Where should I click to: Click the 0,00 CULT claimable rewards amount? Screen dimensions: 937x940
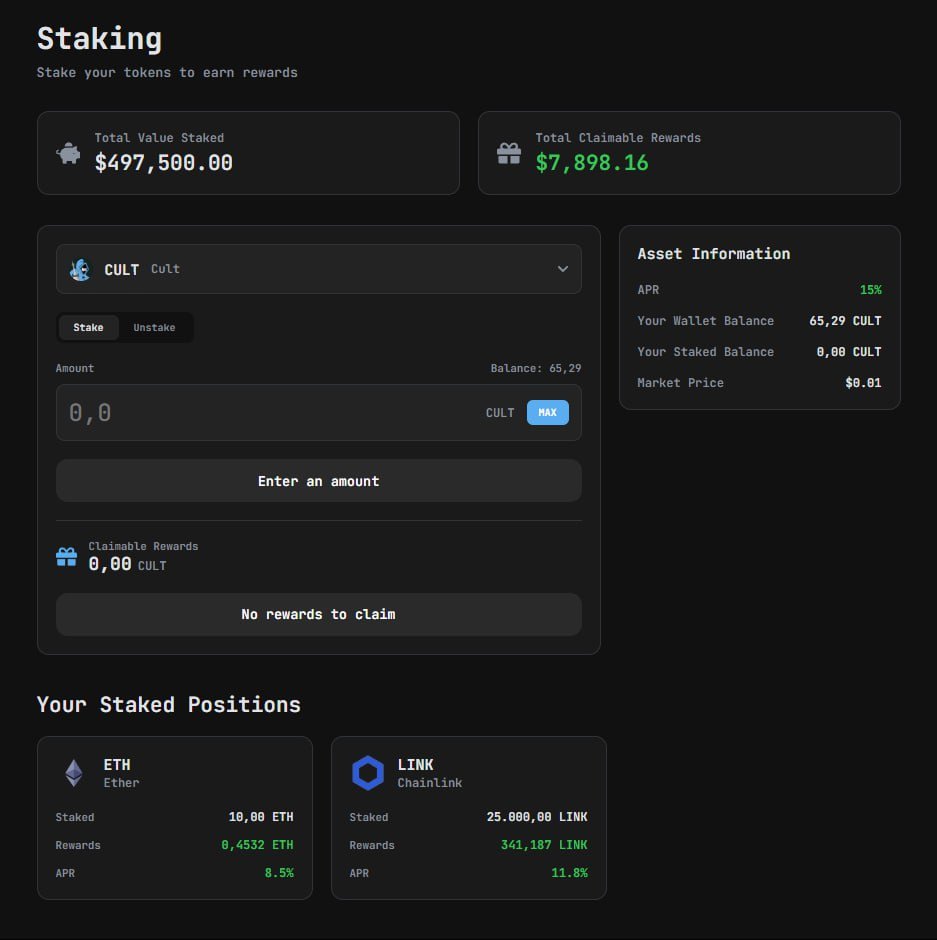[127, 564]
